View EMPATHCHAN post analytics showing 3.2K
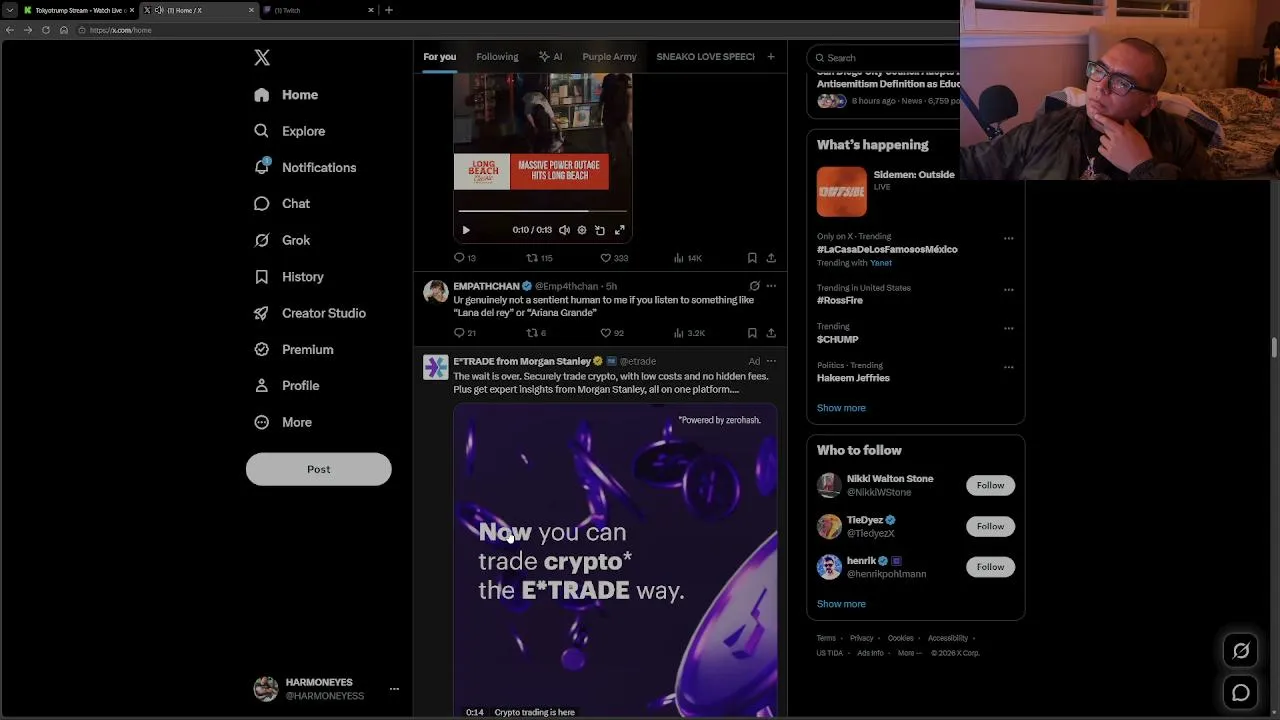Image resolution: width=1280 pixels, height=720 pixels. [689, 333]
